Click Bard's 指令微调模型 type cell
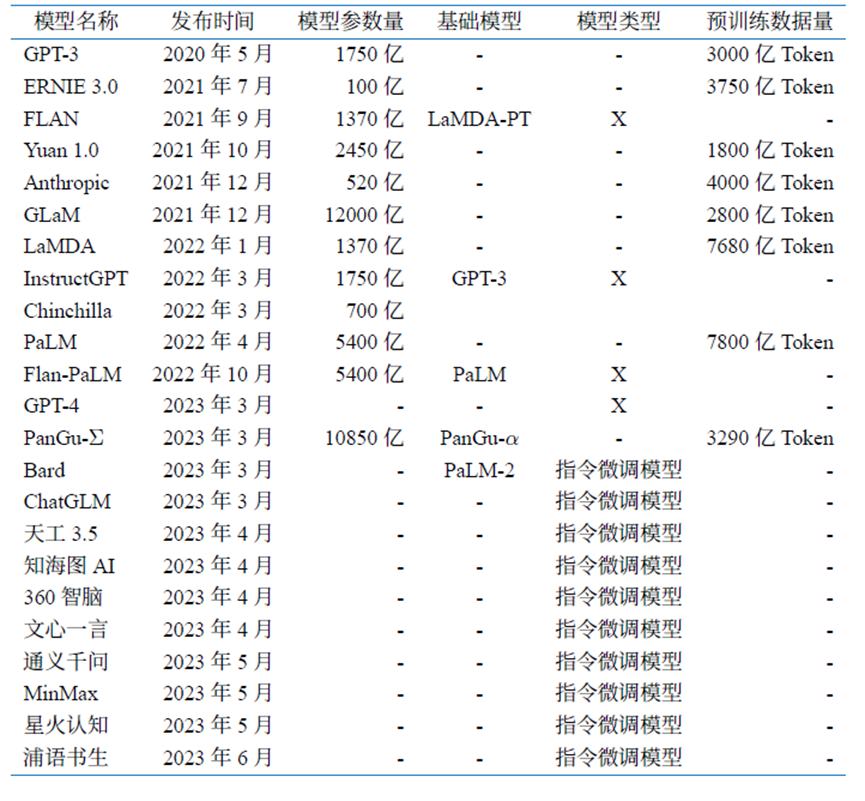865x801 pixels. click(x=618, y=469)
